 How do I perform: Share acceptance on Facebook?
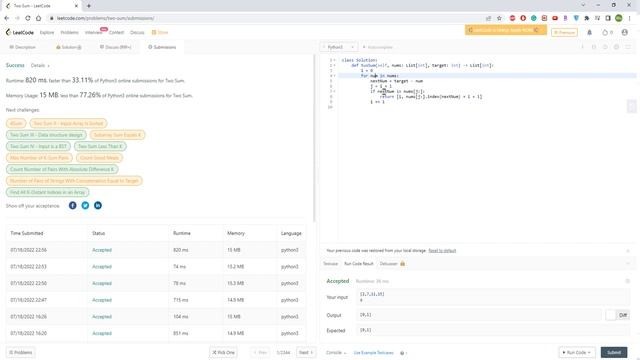[x=73, y=205]
